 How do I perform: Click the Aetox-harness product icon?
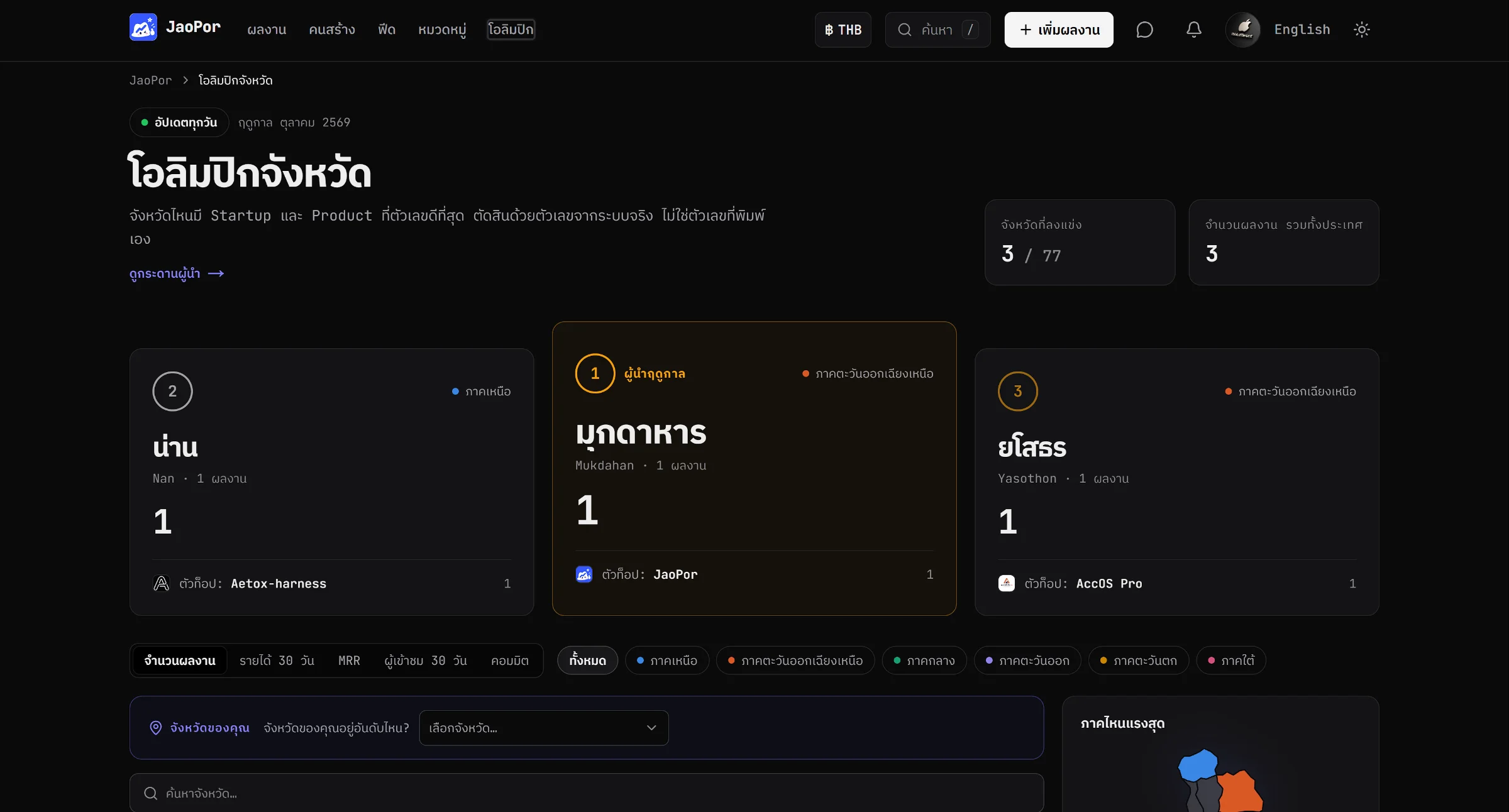tap(162, 583)
